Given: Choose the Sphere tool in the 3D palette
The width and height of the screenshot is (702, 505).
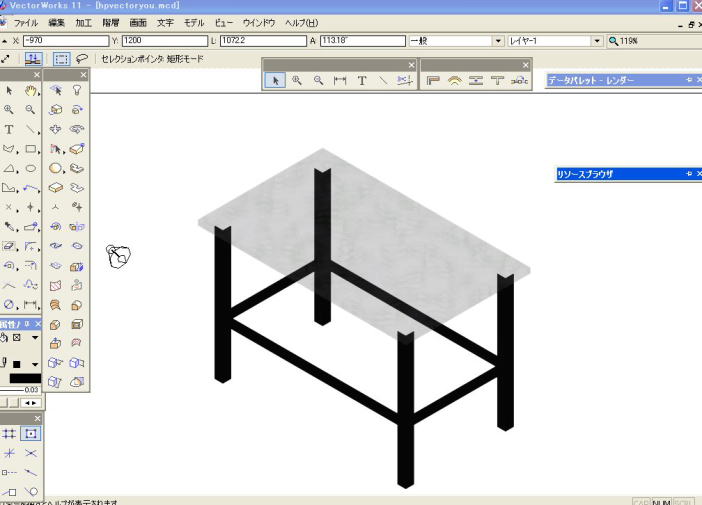Looking at the screenshot, I should coord(55,168).
